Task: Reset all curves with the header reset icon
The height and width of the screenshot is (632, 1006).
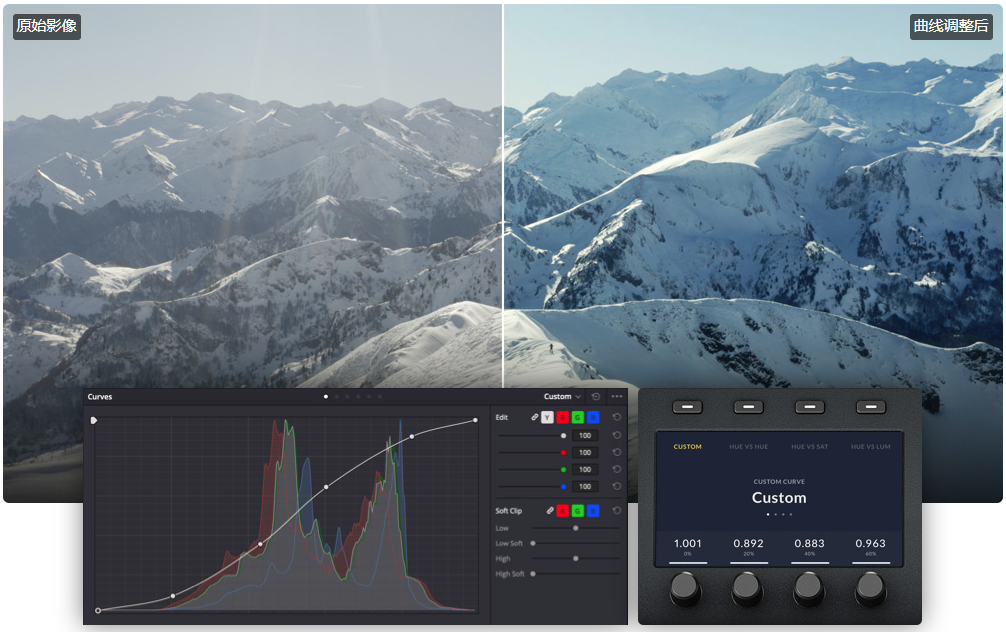Action: click(x=596, y=397)
